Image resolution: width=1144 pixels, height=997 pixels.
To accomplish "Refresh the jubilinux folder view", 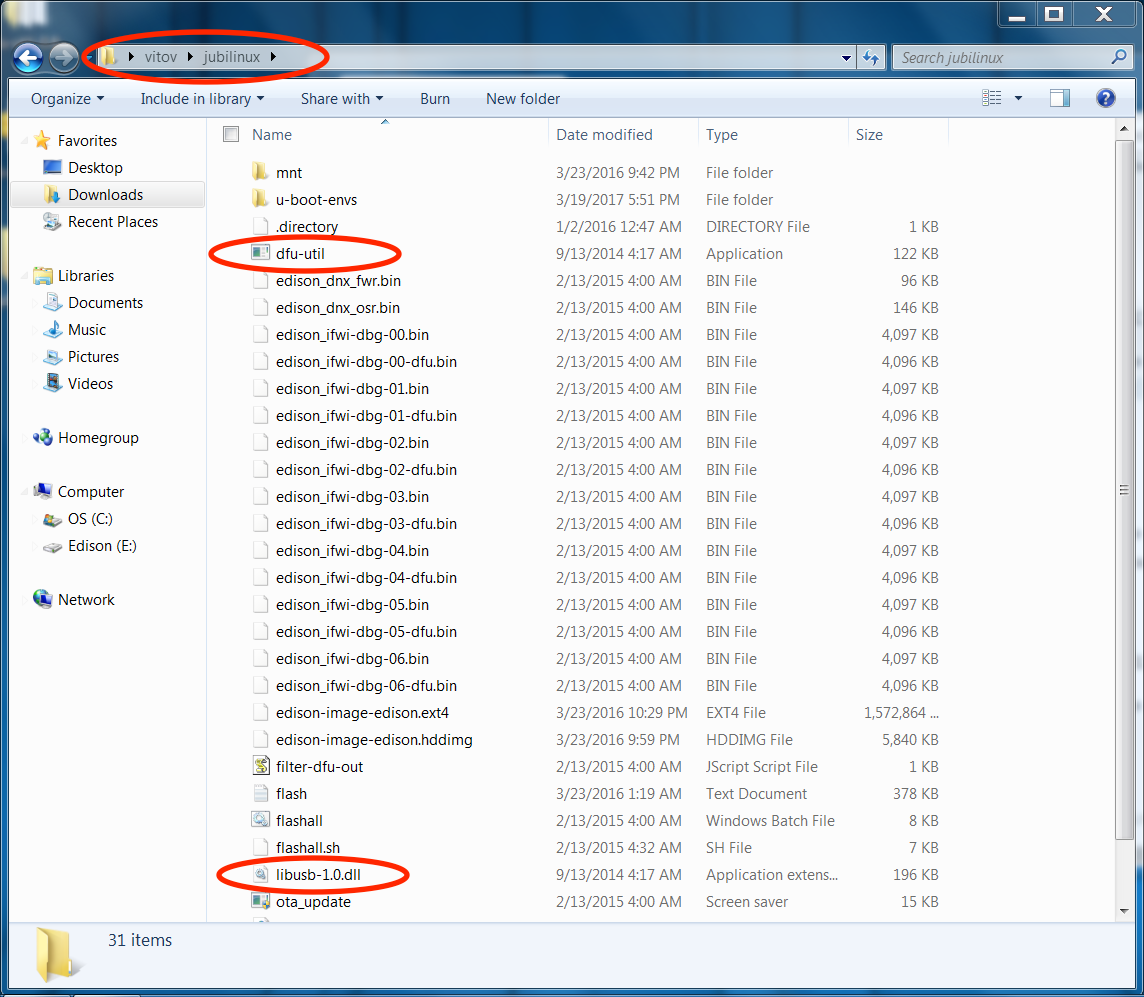I will 871,58.
